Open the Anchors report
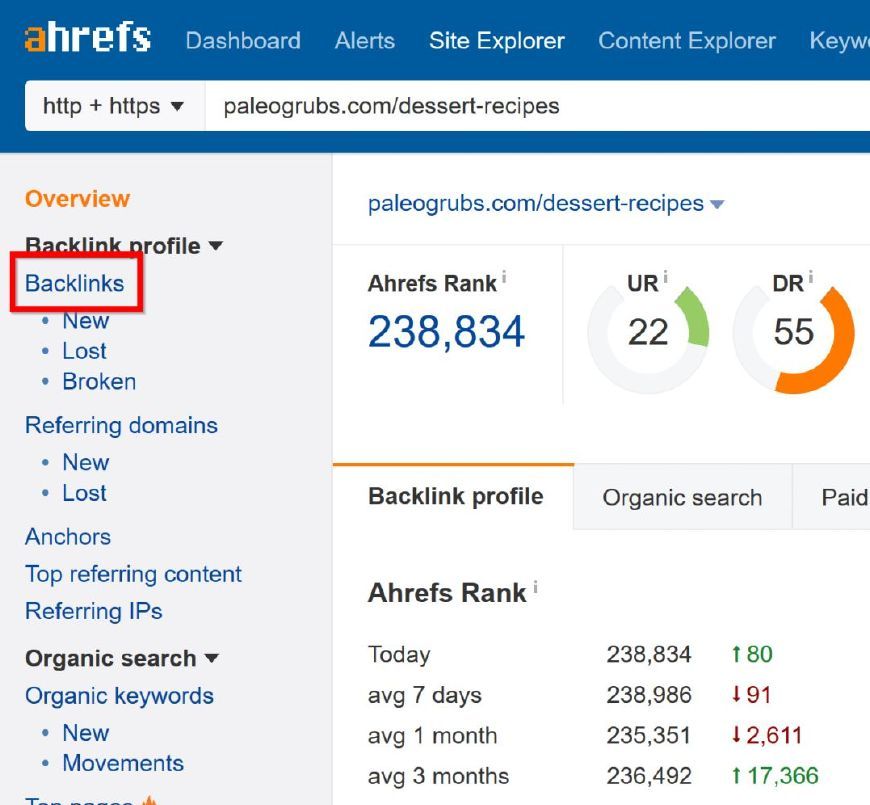Screen dimensions: 870x805 pos(68,536)
